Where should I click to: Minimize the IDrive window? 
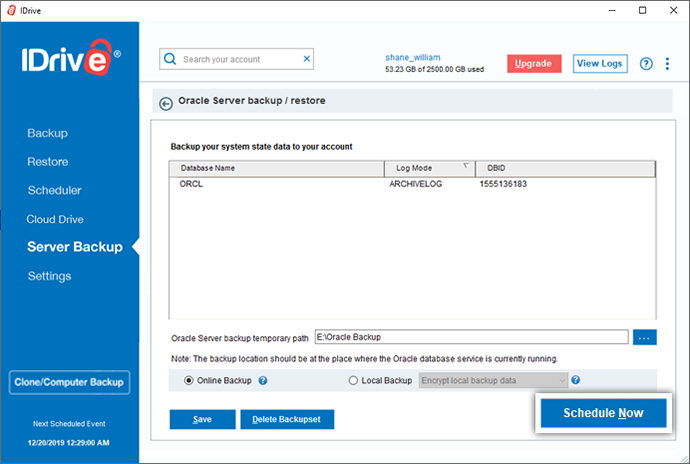point(612,10)
